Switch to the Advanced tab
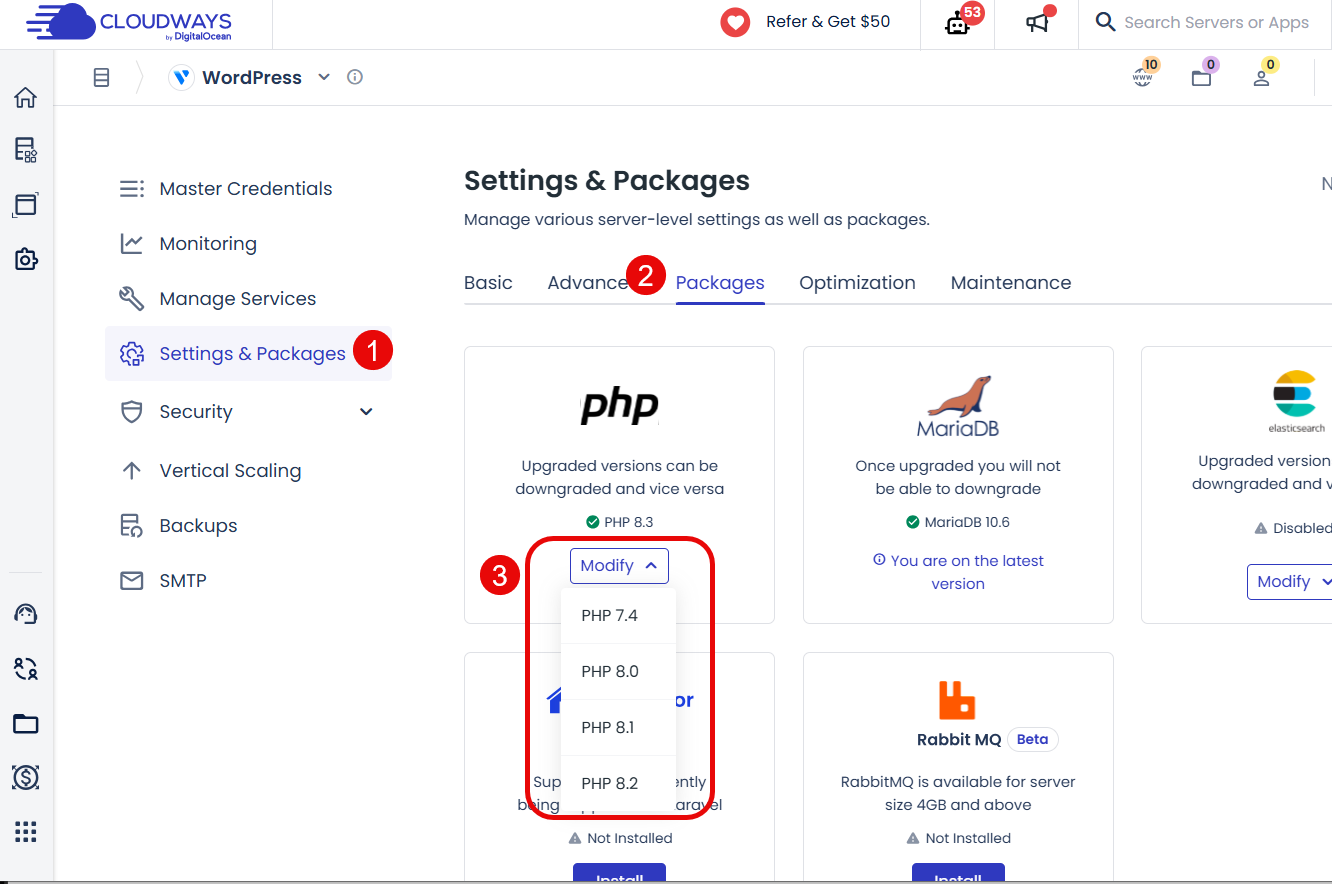This screenshot has width=1332, height=884. pyautogui.click(x=588, y=282)
